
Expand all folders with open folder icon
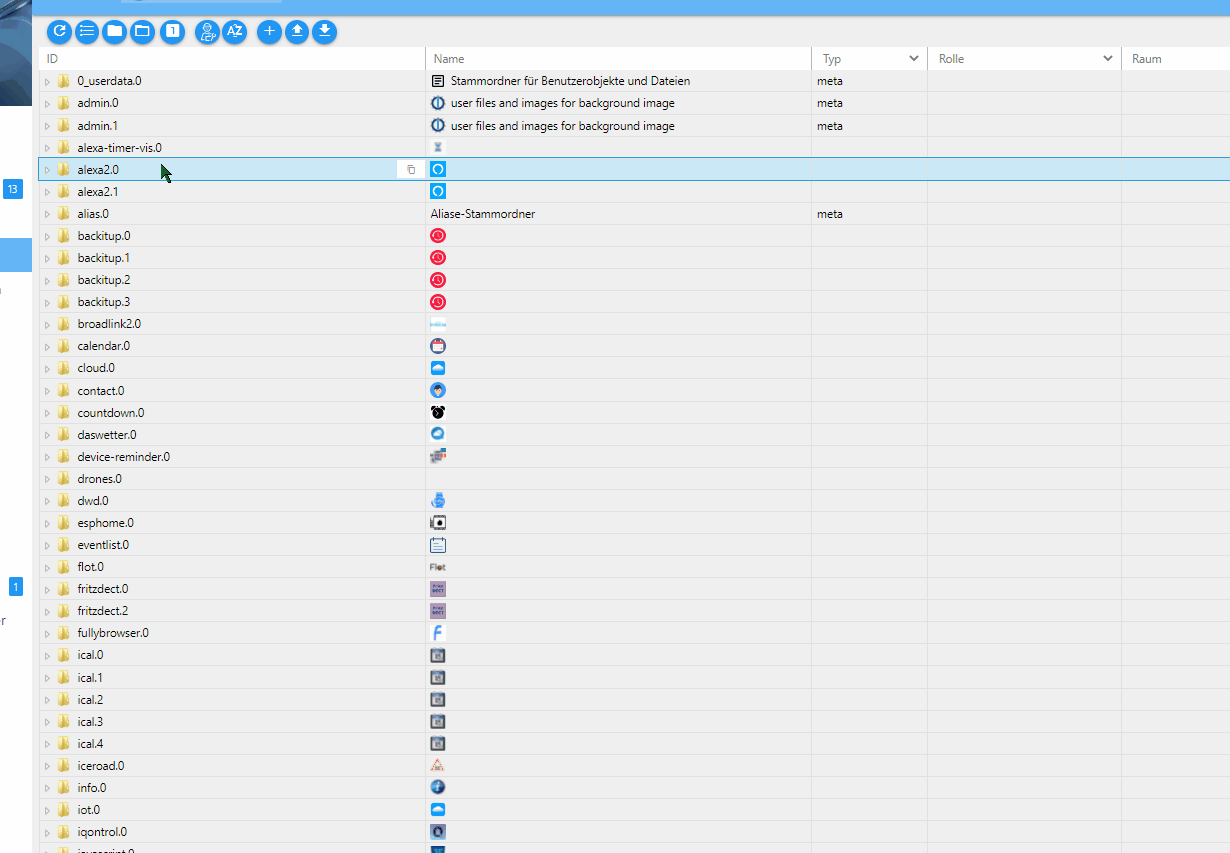143,31
